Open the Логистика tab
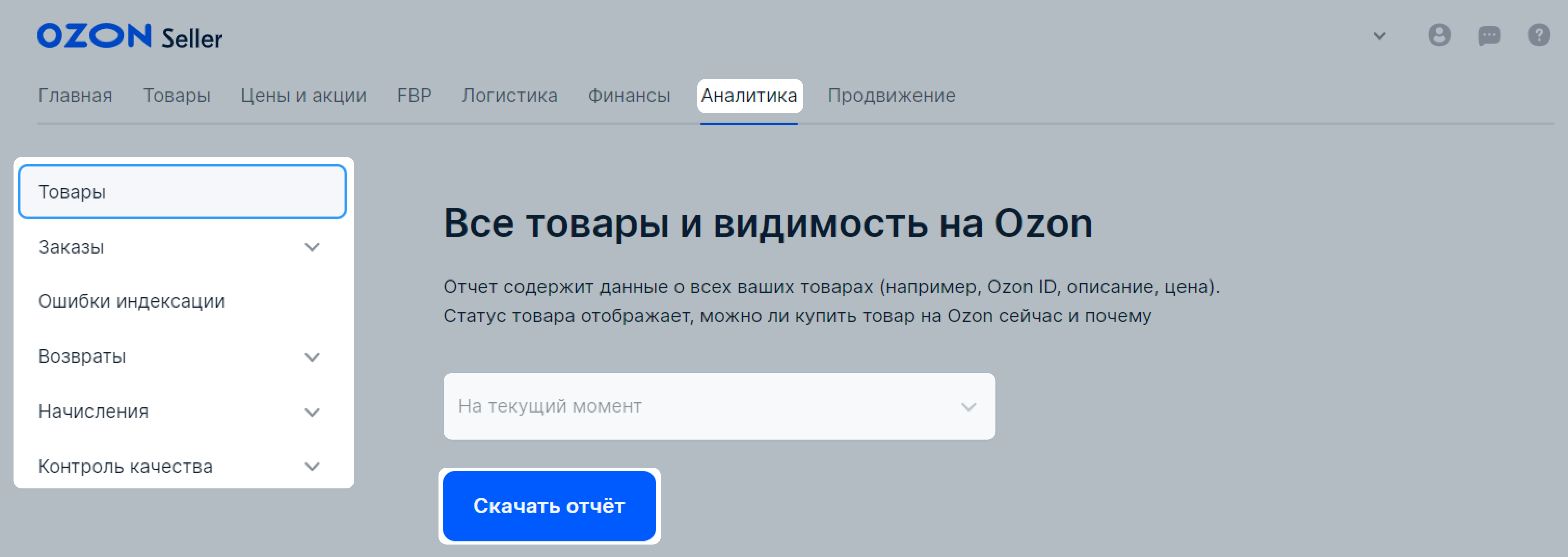Image resolution: width=1568 pixels, height=557 pixels. tap(509, 96)
